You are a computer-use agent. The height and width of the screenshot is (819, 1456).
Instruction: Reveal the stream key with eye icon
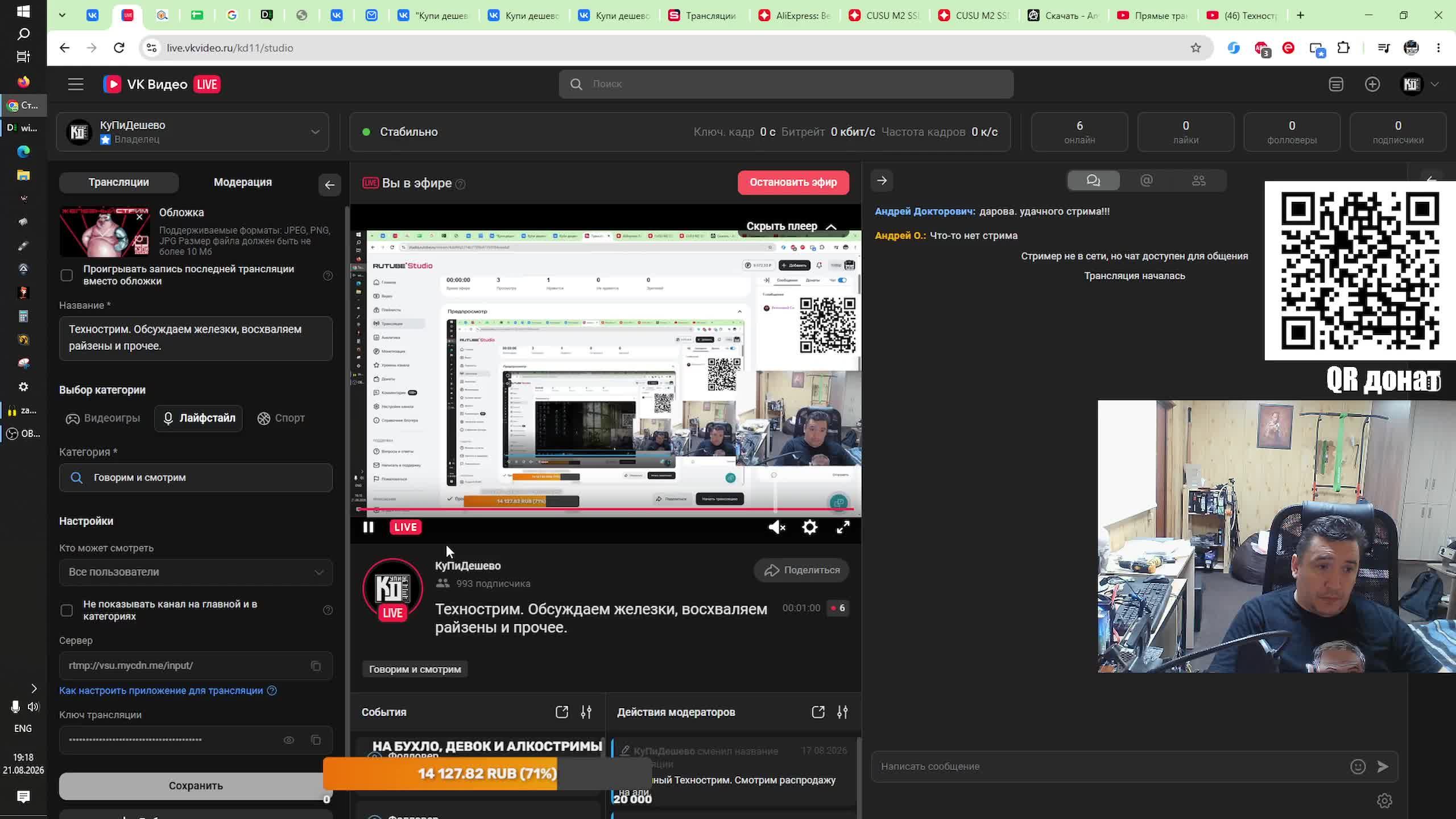tap(289, 740)
